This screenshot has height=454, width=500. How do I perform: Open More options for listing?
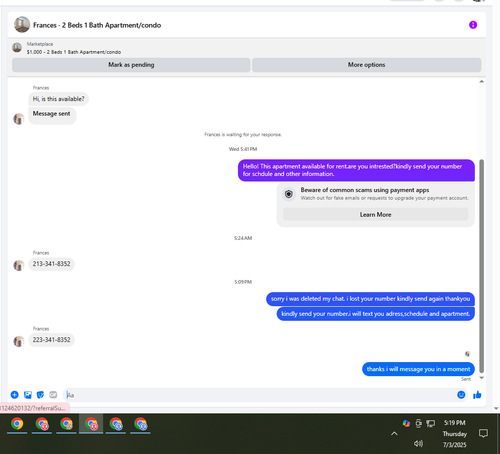pos(366,65)
